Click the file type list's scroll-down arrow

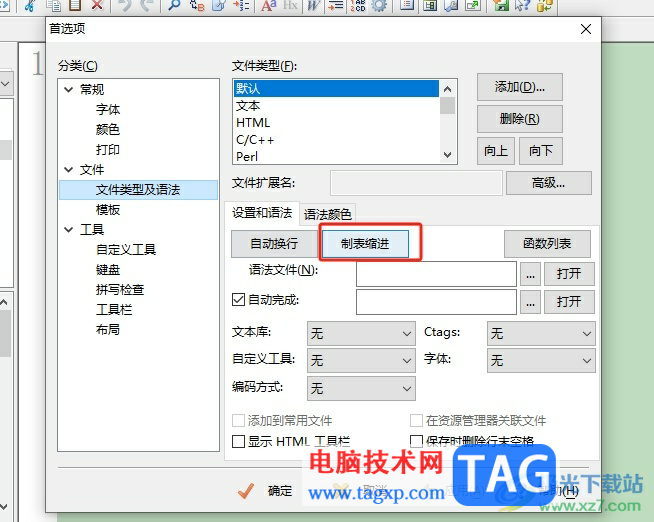(448, 155)
